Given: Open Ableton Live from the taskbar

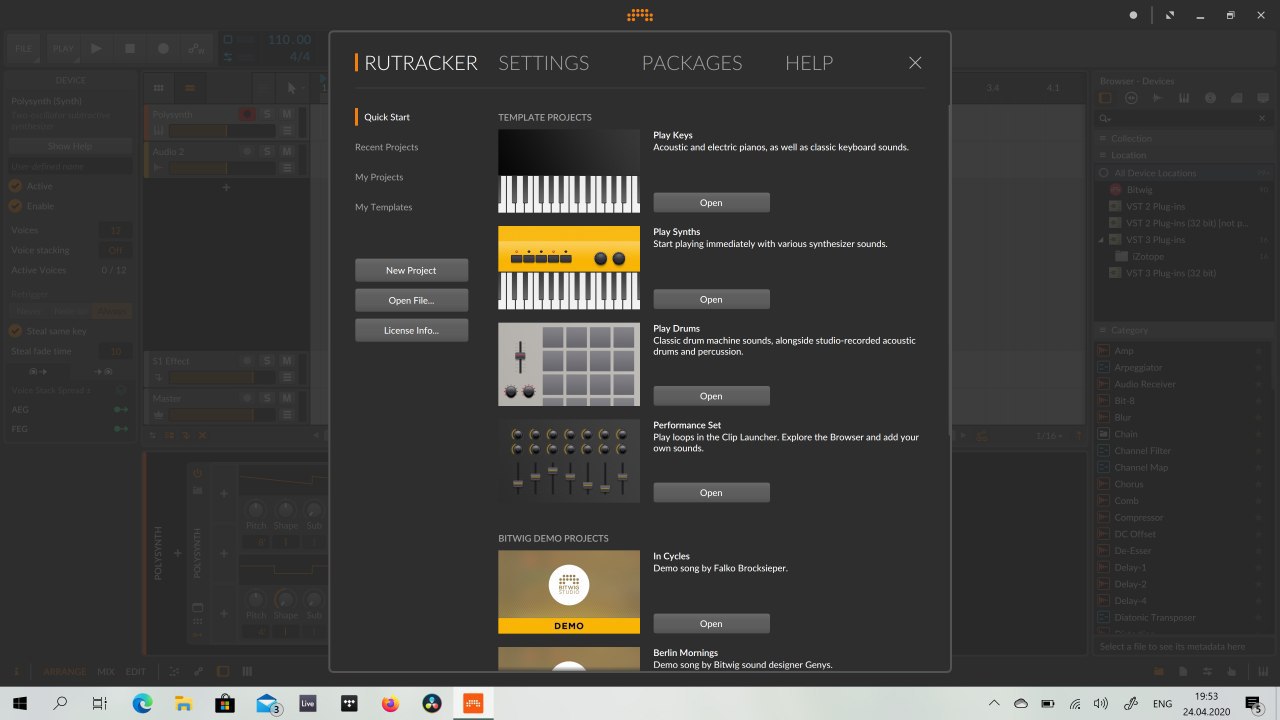Looking at the screenshot, I should tap(308, 703).
